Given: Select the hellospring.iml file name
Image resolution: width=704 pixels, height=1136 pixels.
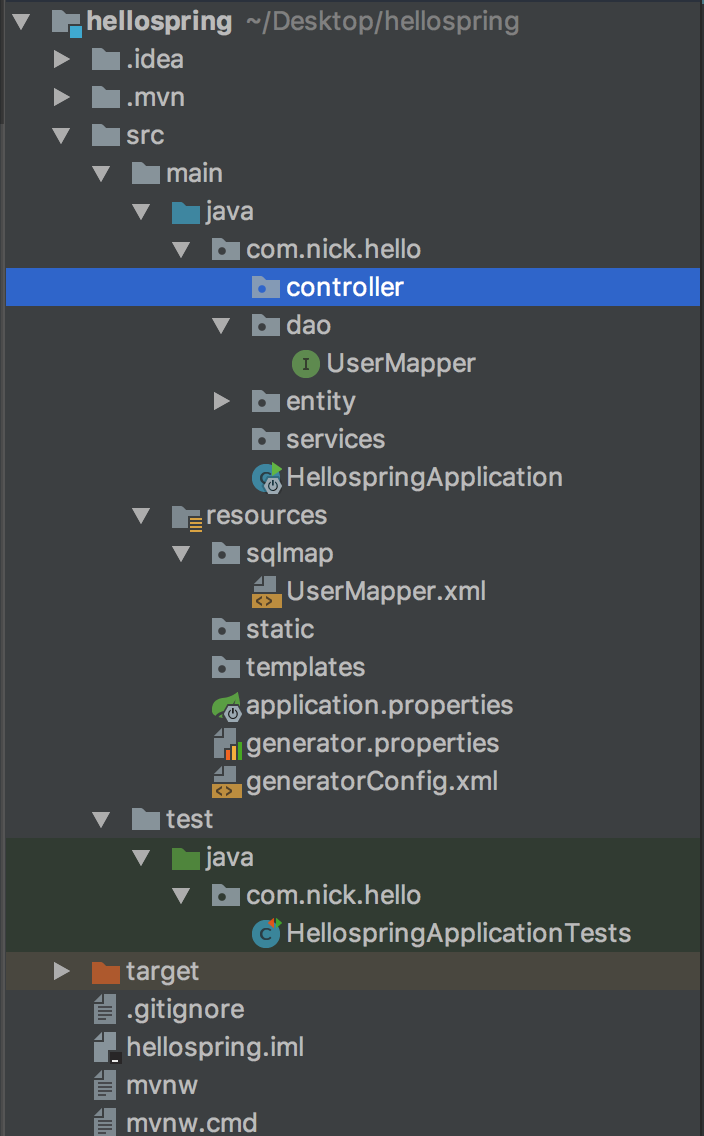Looking at the screenshot, I should click(215, 1048).
